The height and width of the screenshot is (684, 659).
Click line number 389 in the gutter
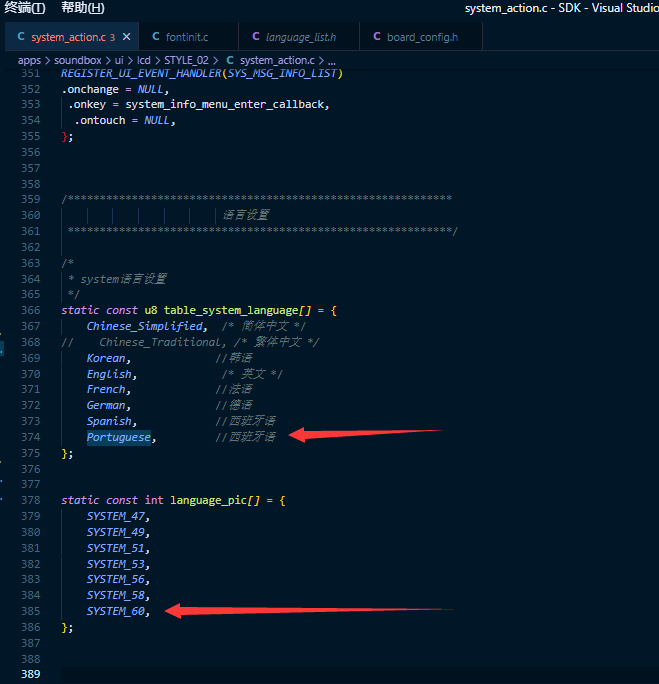pos(31,674)
